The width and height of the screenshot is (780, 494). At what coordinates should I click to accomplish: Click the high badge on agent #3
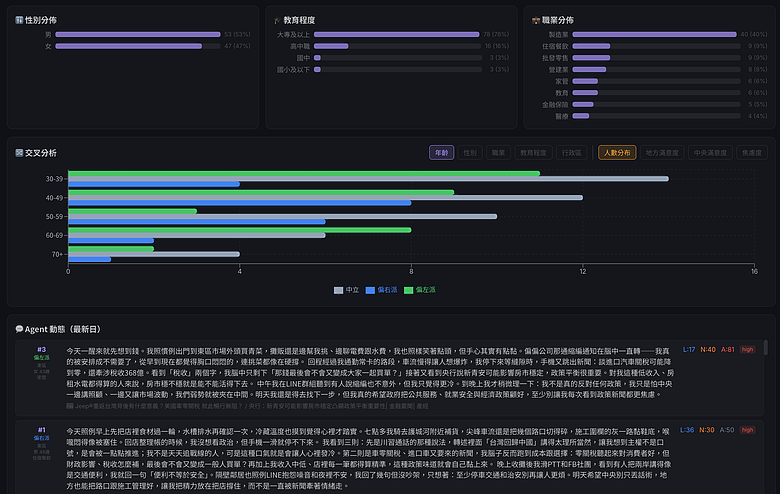pyautogui.click(x=747, y=349)
